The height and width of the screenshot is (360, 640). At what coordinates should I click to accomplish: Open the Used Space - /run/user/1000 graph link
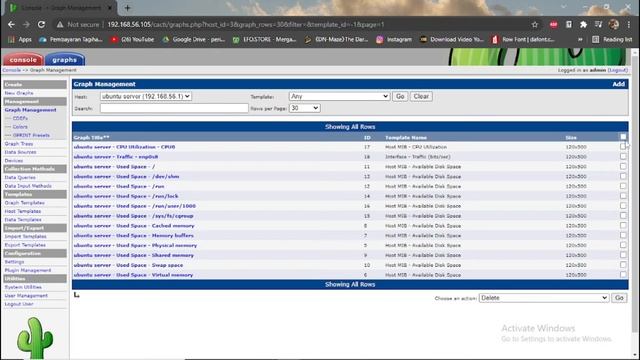pyautogui.click(x=134, y=206)
